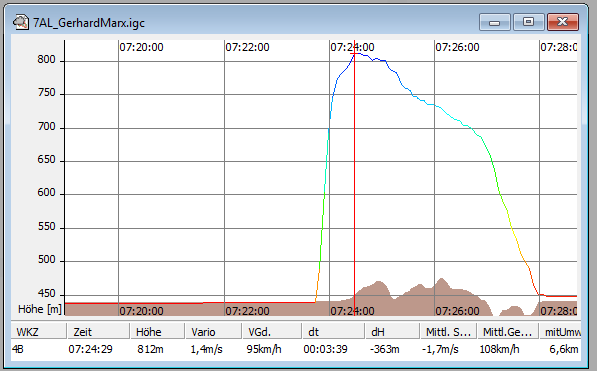This screenshot has width=597, height=371.
Task: Click the IGC file icon in title bar
Action: [x=21, y=22]
